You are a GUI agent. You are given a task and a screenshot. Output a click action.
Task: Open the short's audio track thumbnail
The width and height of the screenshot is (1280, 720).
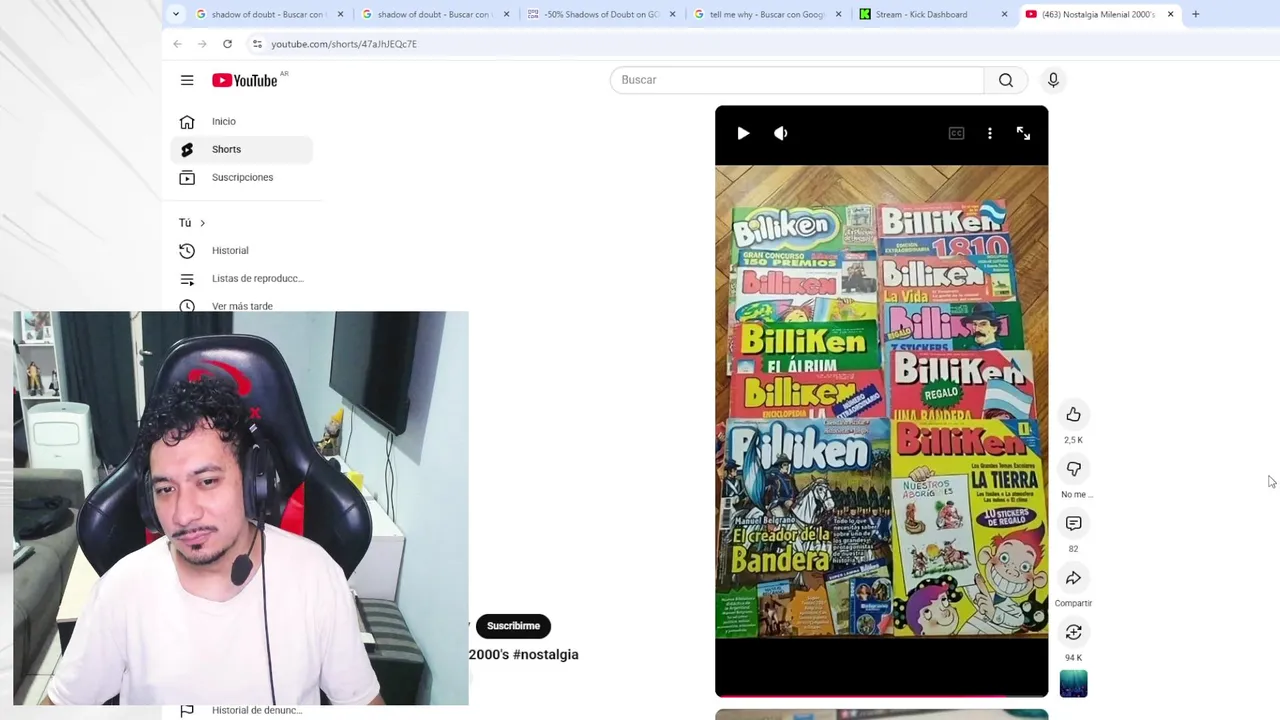click(x=1073, y=684)
